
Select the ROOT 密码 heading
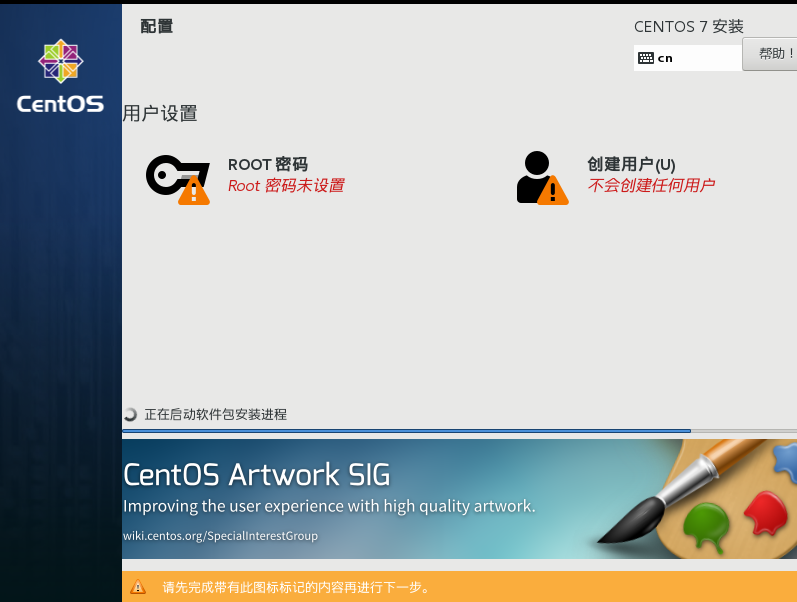267,164
